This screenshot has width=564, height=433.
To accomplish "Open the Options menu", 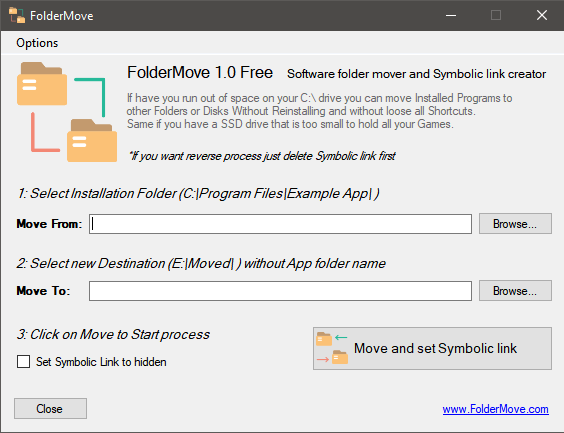I will point(37,43).
